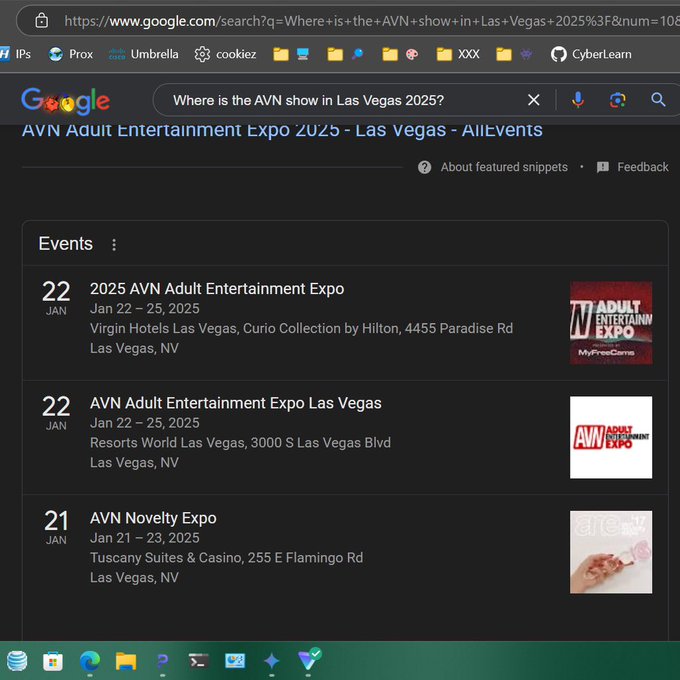This screenshot has height=680, width=680.
Task: Open the Proton VPN taskbar icon
Action: [x=309, y=660]
